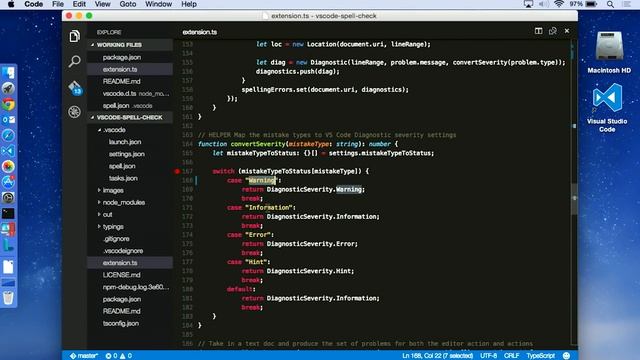Click convertSeverity function name on line 164
The height and width of the screenshot is (360, 640).
[258, 144]
